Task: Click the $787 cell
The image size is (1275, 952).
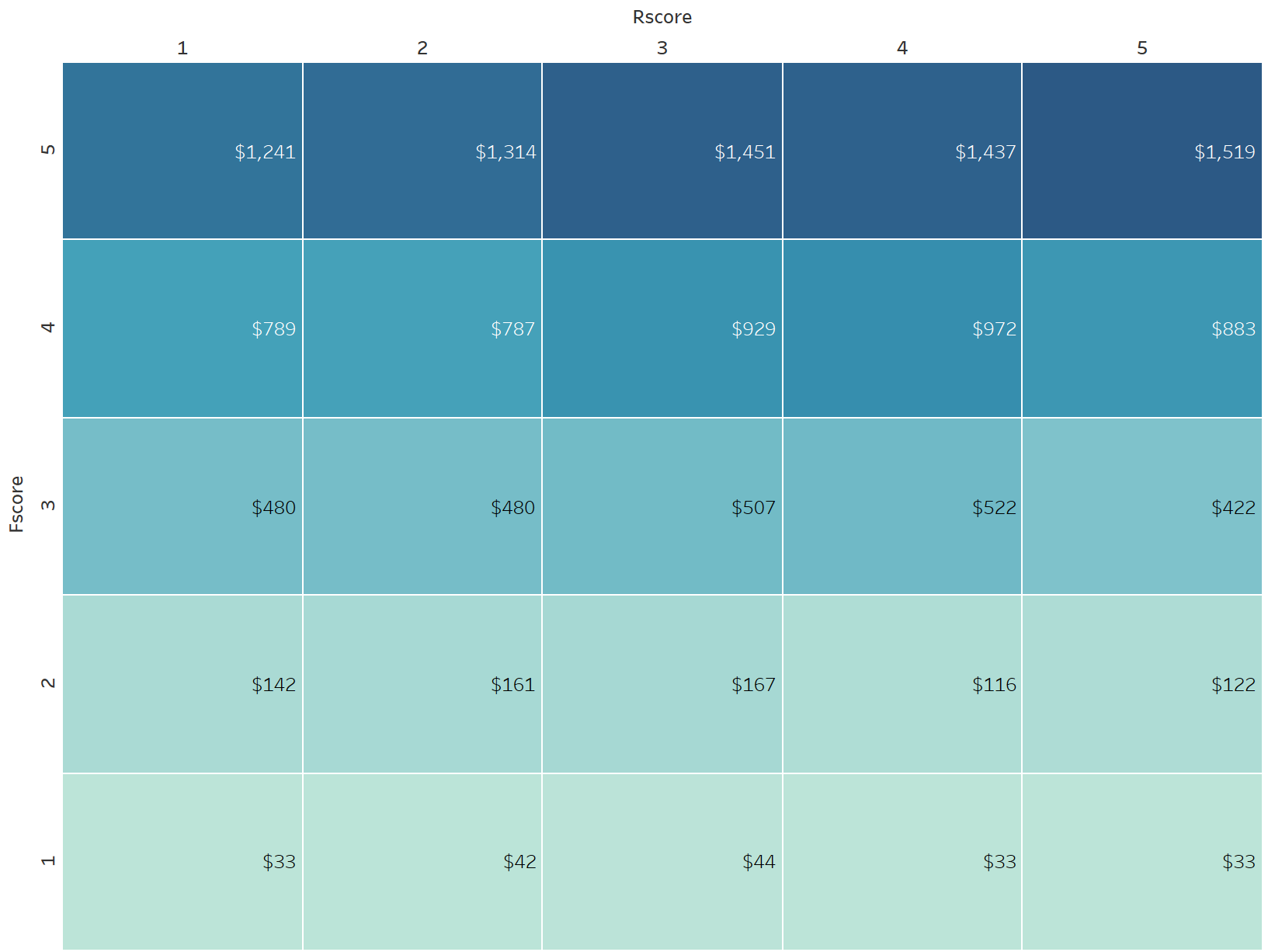Action: click(x=422, y=328)
